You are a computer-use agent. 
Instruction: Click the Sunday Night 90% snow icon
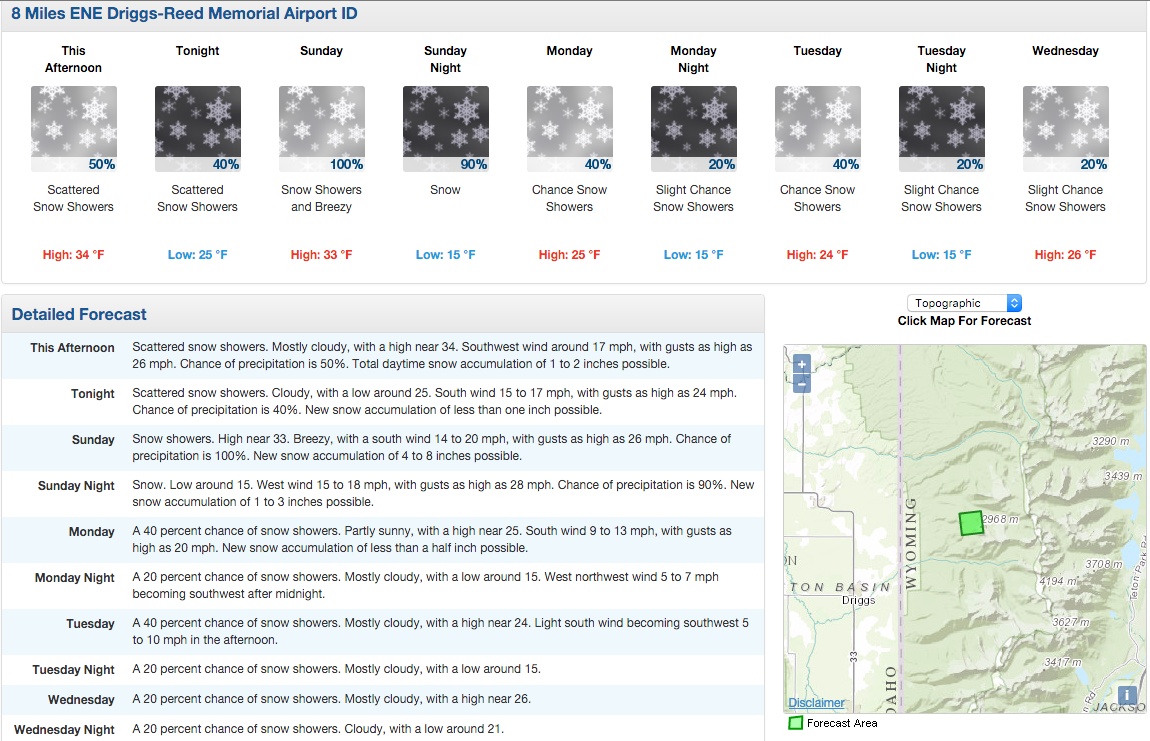(x=445, y=129)
